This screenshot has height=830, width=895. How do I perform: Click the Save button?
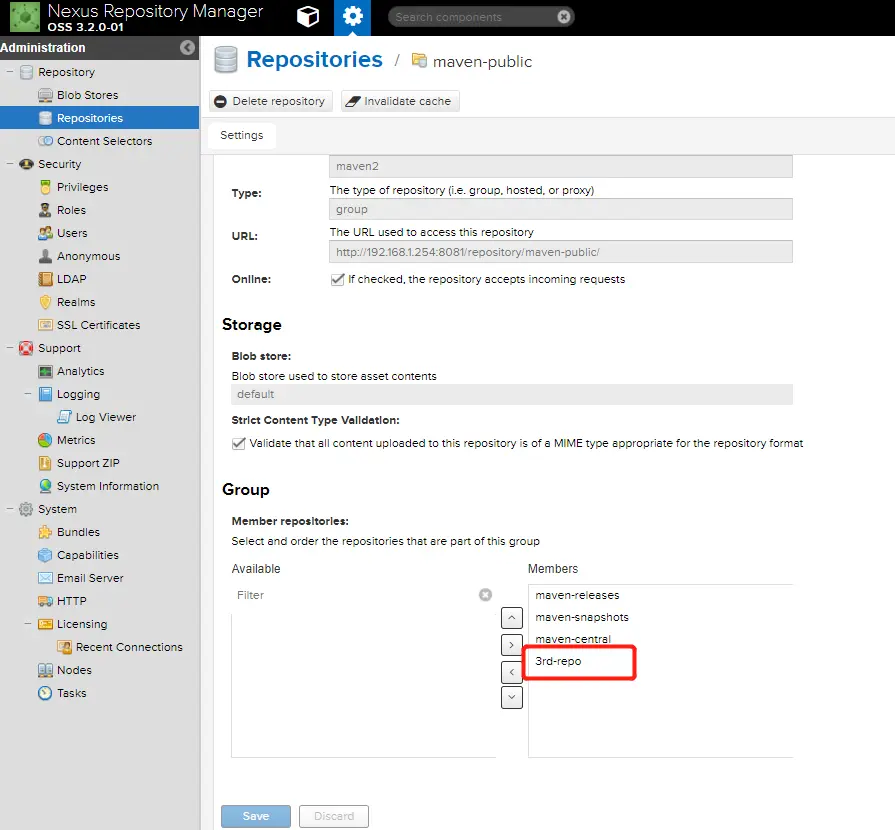pos(256,816)
